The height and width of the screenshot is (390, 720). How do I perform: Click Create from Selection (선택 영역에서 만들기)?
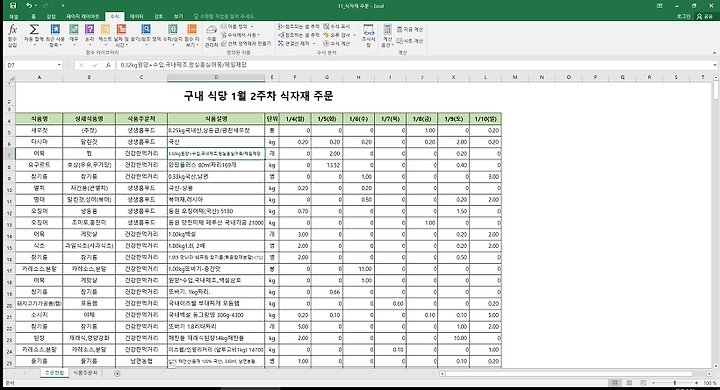coord(246,43)
